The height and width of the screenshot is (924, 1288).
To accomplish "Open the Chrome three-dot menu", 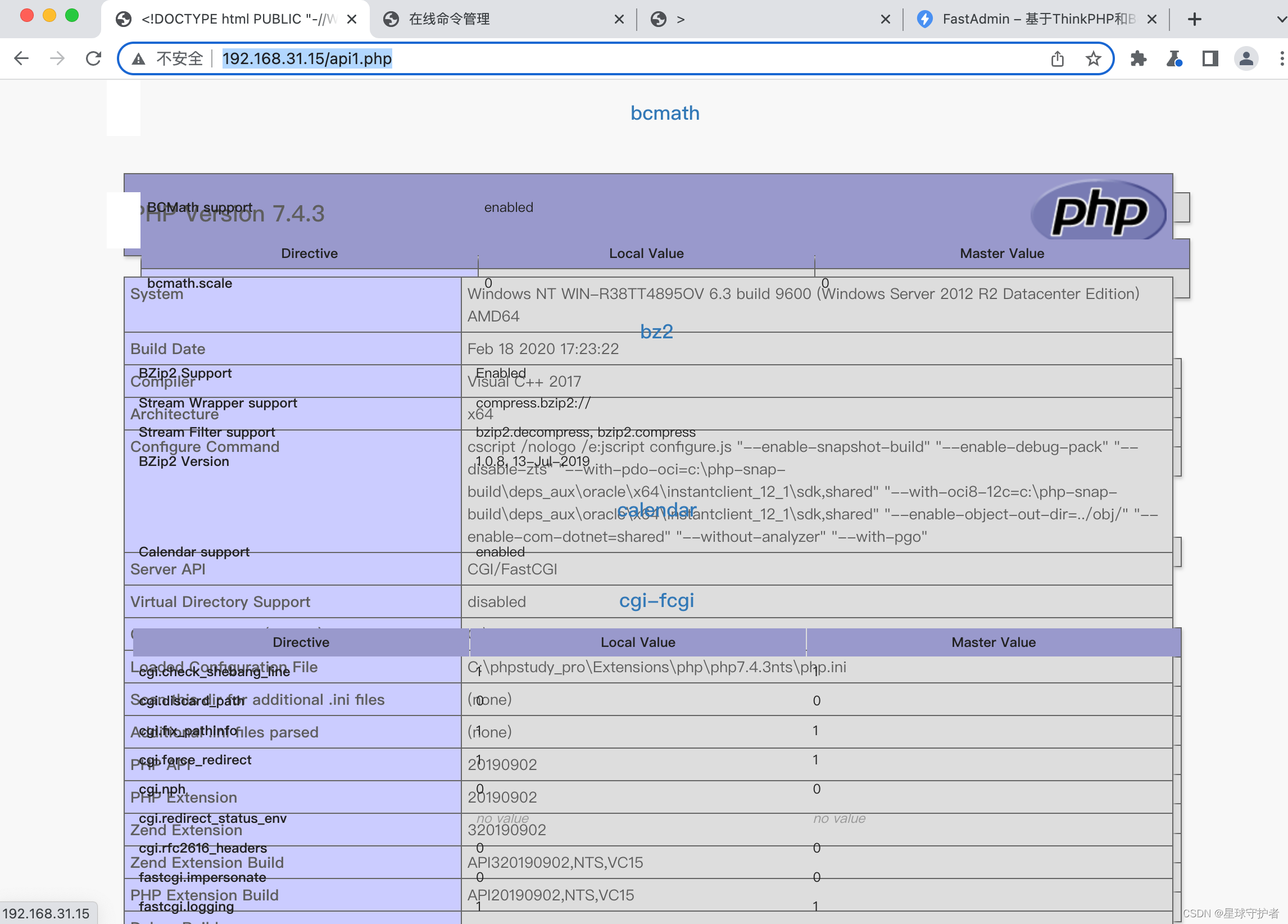I will [x=1282, y=58].
